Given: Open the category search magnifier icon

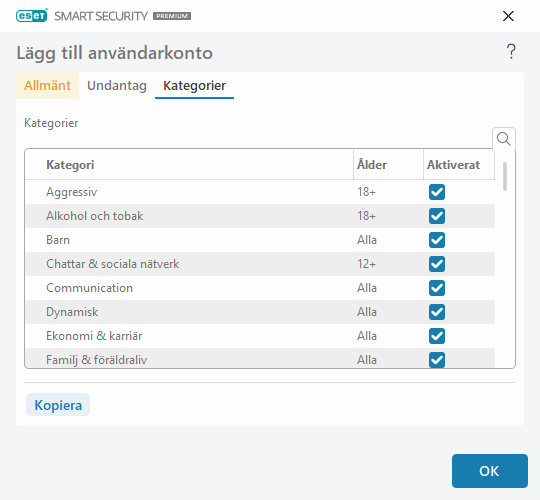Looking at the screenshot, I should click(503, 139).
